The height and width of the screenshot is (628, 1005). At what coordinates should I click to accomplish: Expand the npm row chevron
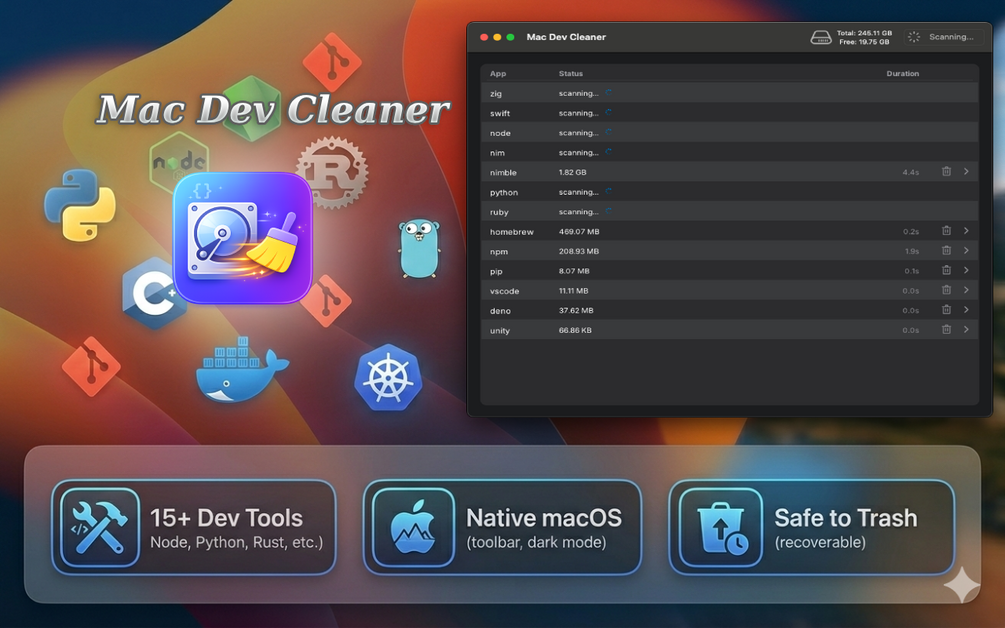tap(966, 251)
